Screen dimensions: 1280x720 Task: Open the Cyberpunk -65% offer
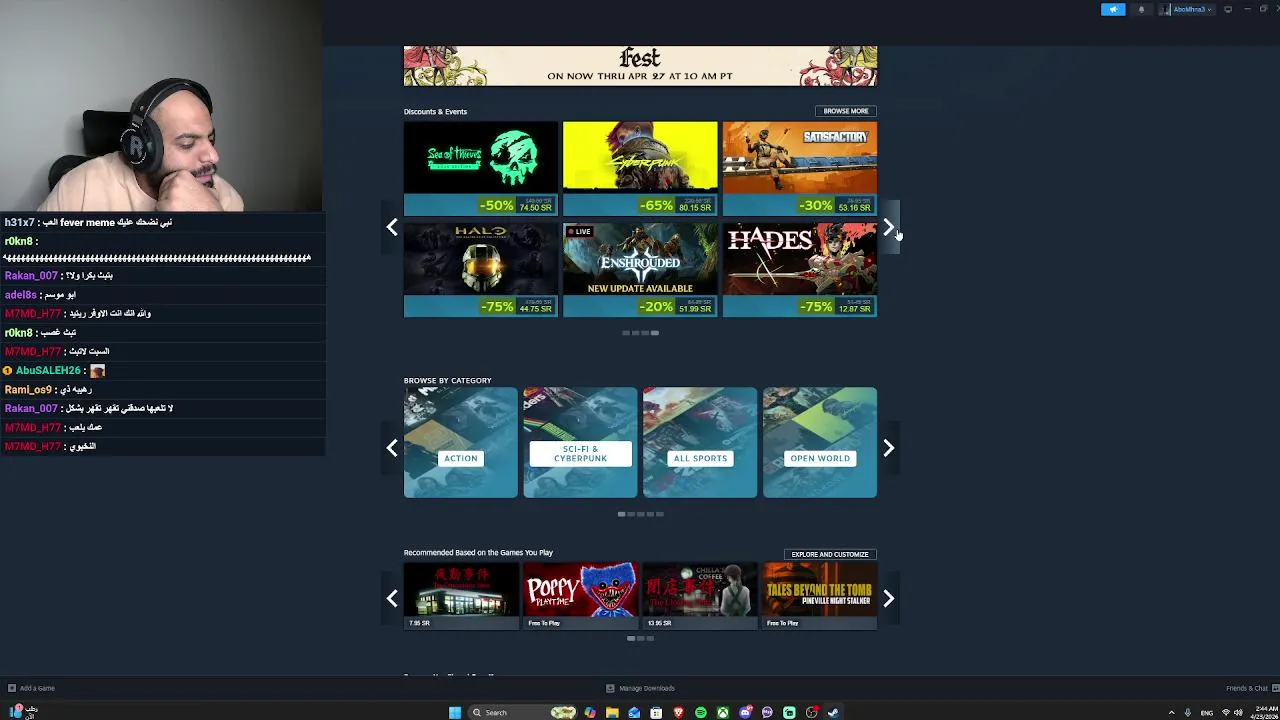[x=640, y=168]
